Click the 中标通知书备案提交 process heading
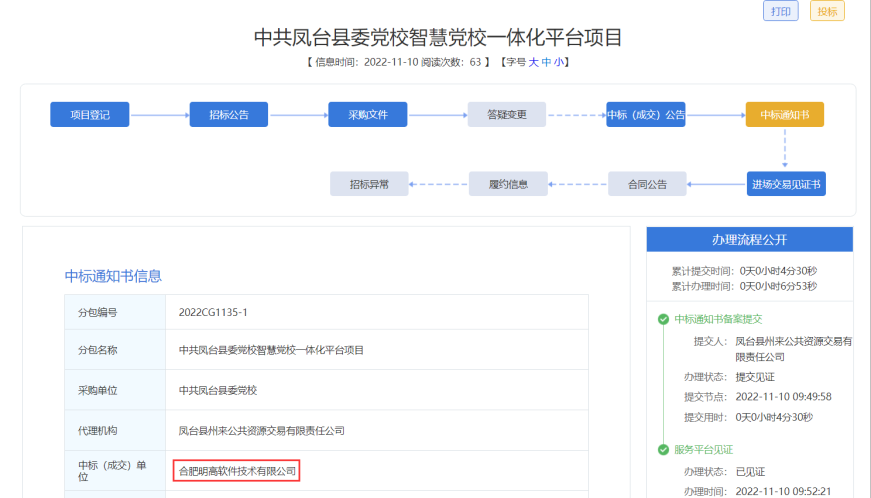The height and width of the screenshot is (498, 871). pyautogui.click(x=718, y=319)
